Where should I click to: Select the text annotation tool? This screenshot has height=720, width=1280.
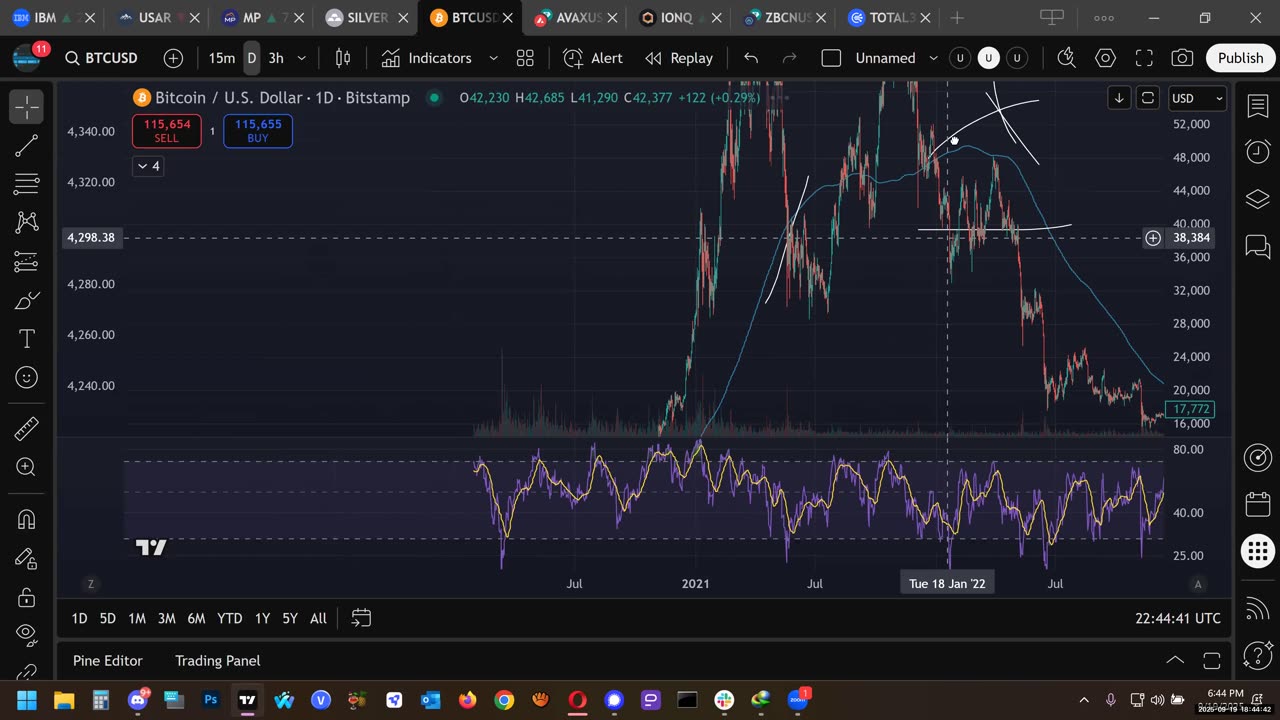(x=27, y=339)
